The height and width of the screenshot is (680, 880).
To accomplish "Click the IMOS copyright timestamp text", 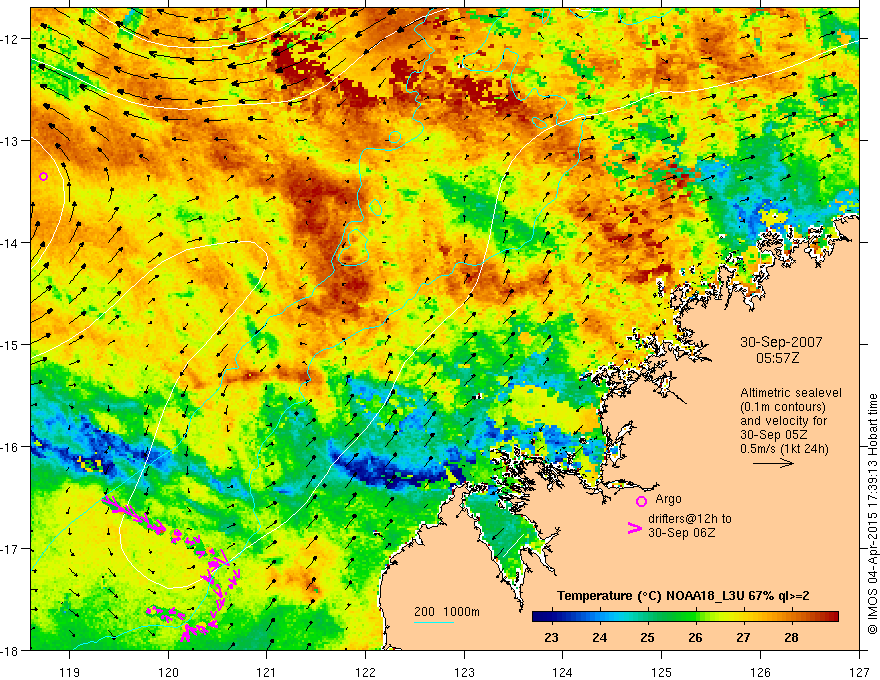I will click(872, 514).
